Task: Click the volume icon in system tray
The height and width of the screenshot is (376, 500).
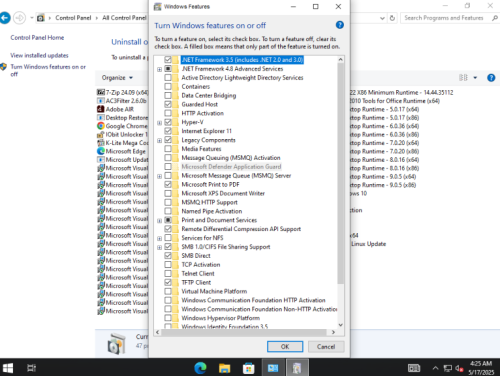Action: [459, 368]
